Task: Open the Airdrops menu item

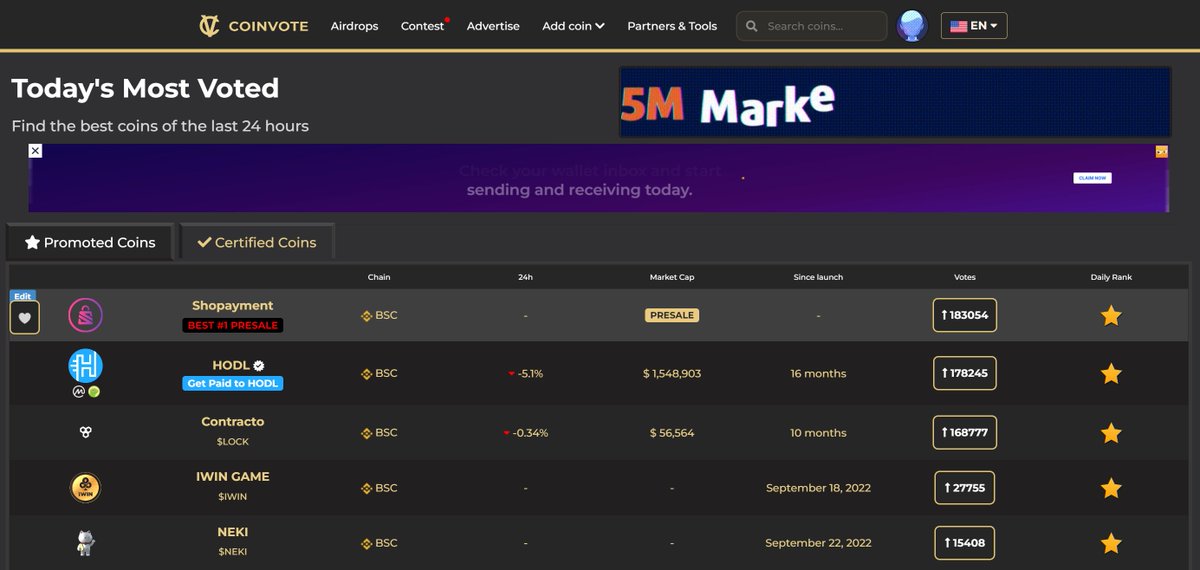Action: [x=354, y=26]
